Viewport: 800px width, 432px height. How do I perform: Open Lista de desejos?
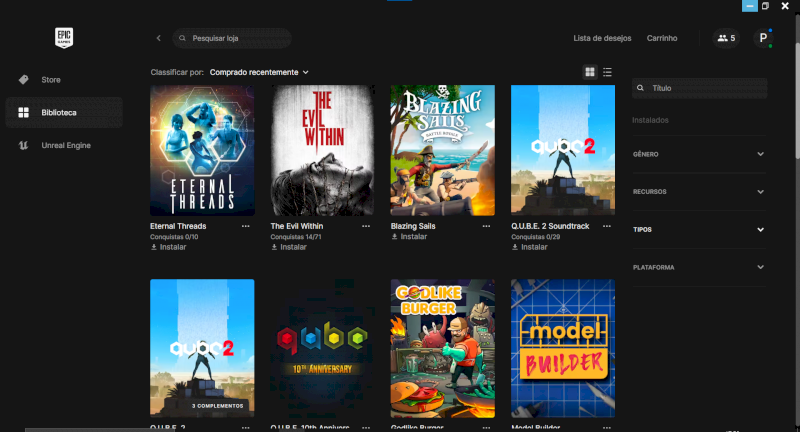click(602, 38)
